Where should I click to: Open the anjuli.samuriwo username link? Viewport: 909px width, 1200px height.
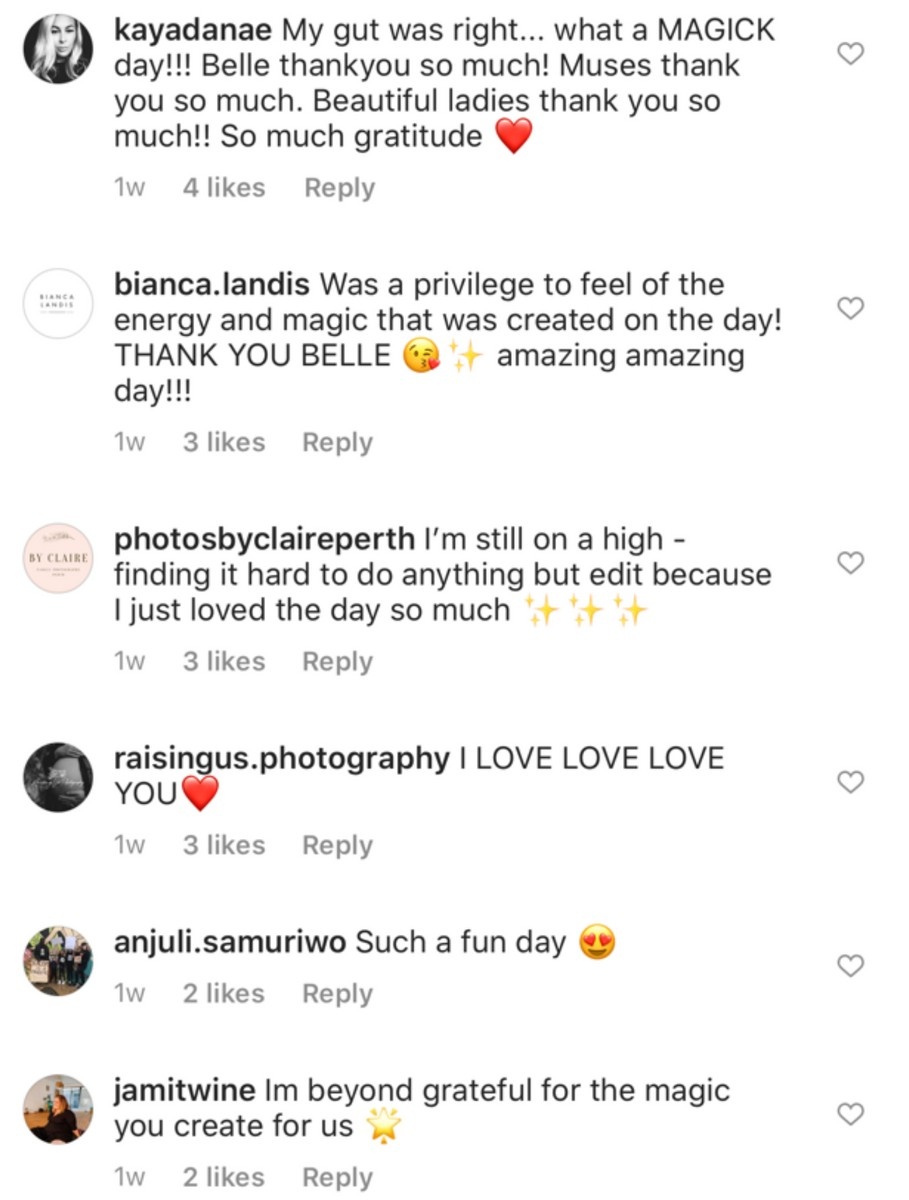pos(231,942)
